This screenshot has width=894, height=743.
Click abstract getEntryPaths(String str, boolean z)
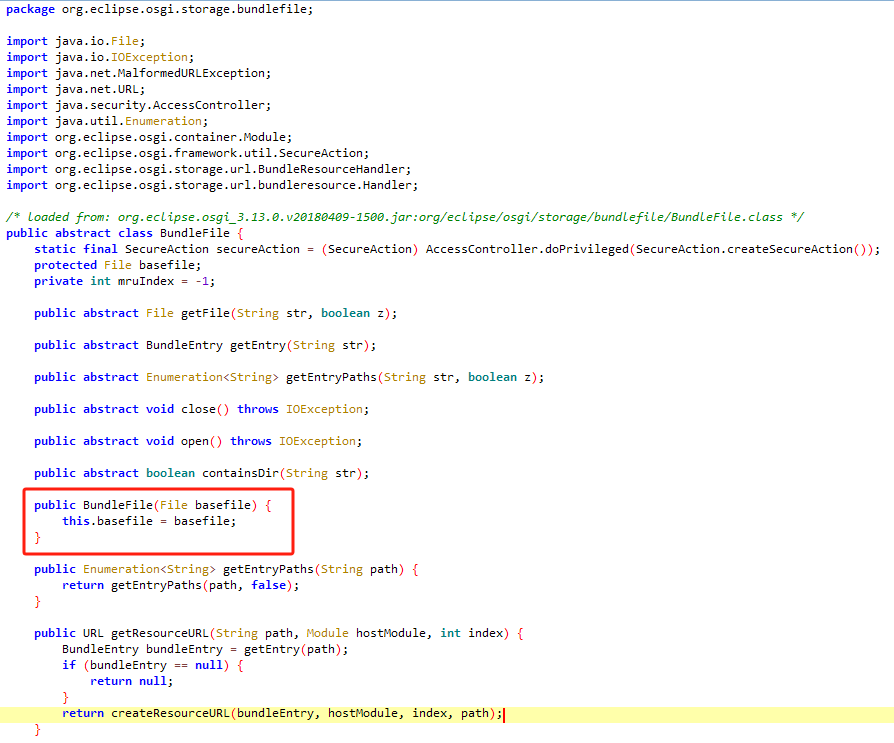click(x=289, y=376)
